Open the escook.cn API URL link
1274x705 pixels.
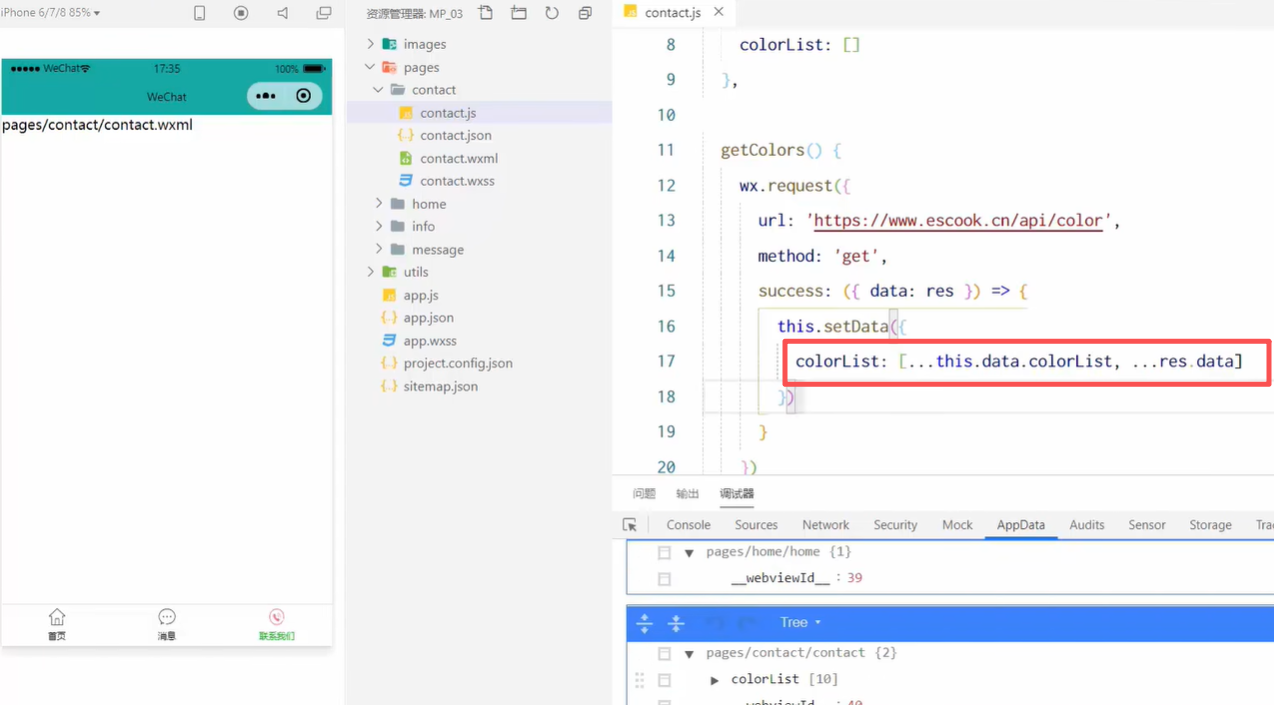click(958, 221)
